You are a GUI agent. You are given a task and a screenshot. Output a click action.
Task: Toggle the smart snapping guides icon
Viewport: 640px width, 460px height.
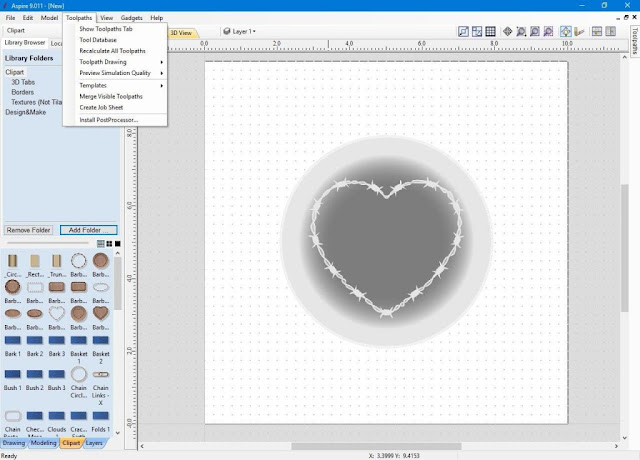click(477, 31)
